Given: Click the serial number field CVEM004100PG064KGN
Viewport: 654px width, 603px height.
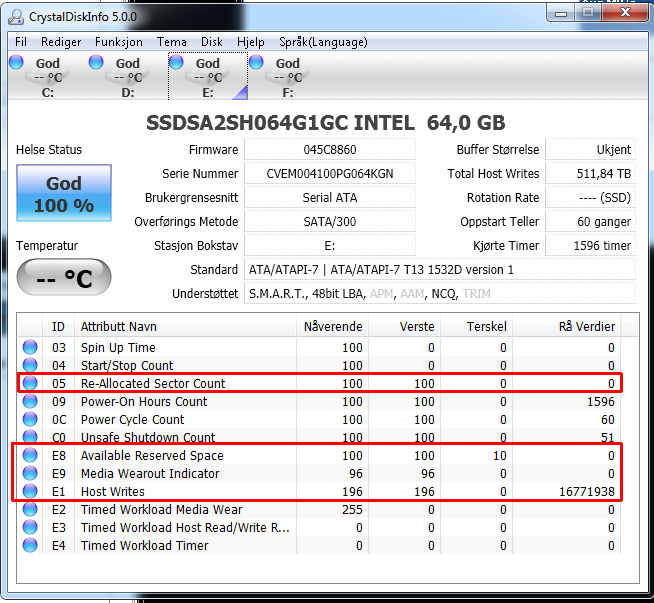Looking at the screenshot, I should click(x=330, y=173).
